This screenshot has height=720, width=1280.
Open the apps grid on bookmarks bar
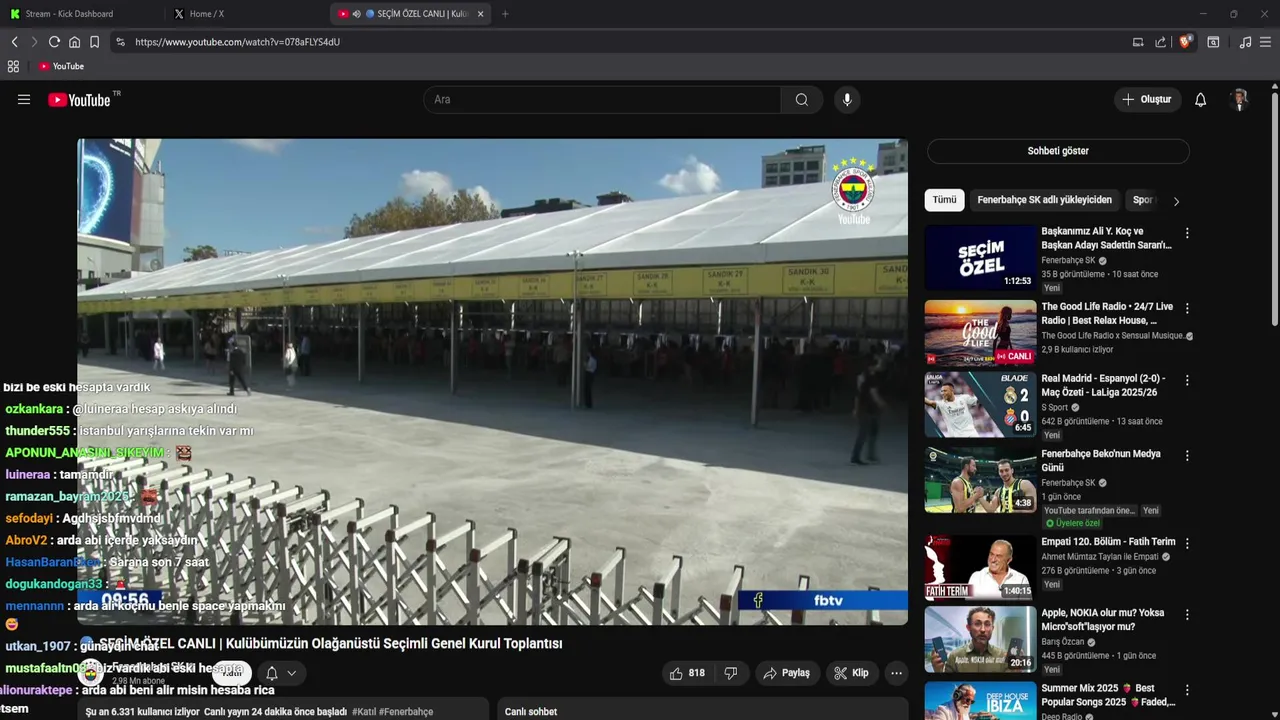[13, 66]
